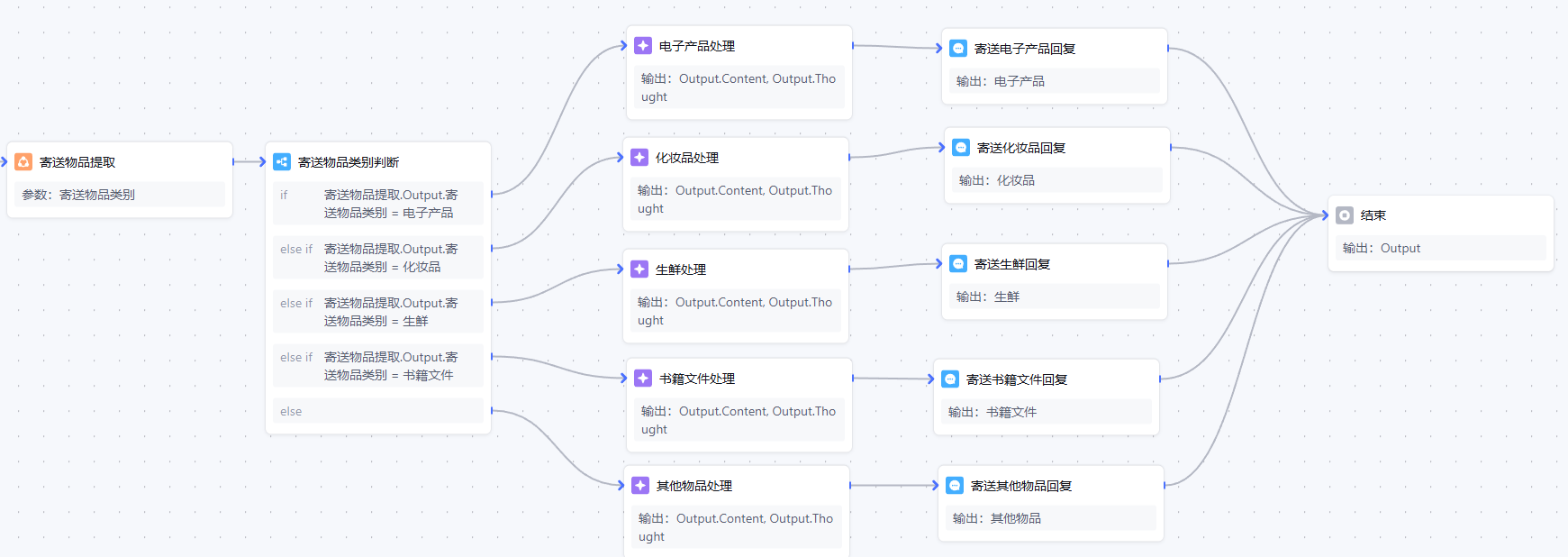Select the 结束 node title
The image size is (1568, 557).
[1373, 215]
